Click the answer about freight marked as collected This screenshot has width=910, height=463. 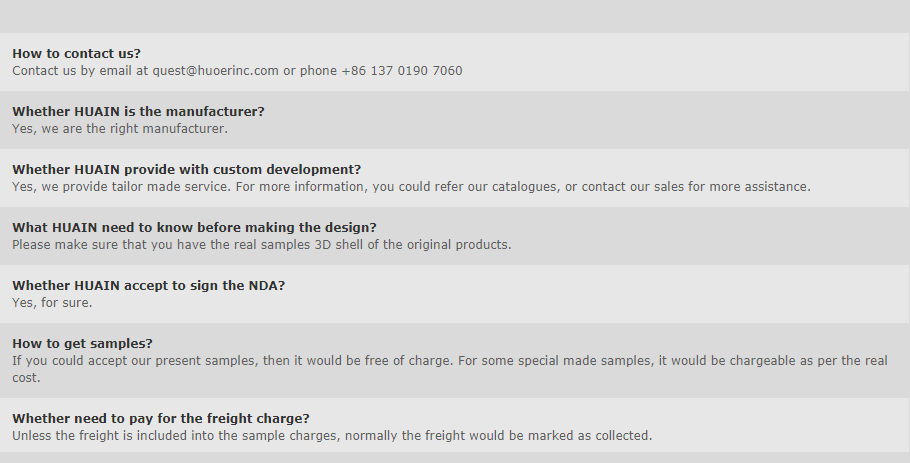click(x=332, y=436)
